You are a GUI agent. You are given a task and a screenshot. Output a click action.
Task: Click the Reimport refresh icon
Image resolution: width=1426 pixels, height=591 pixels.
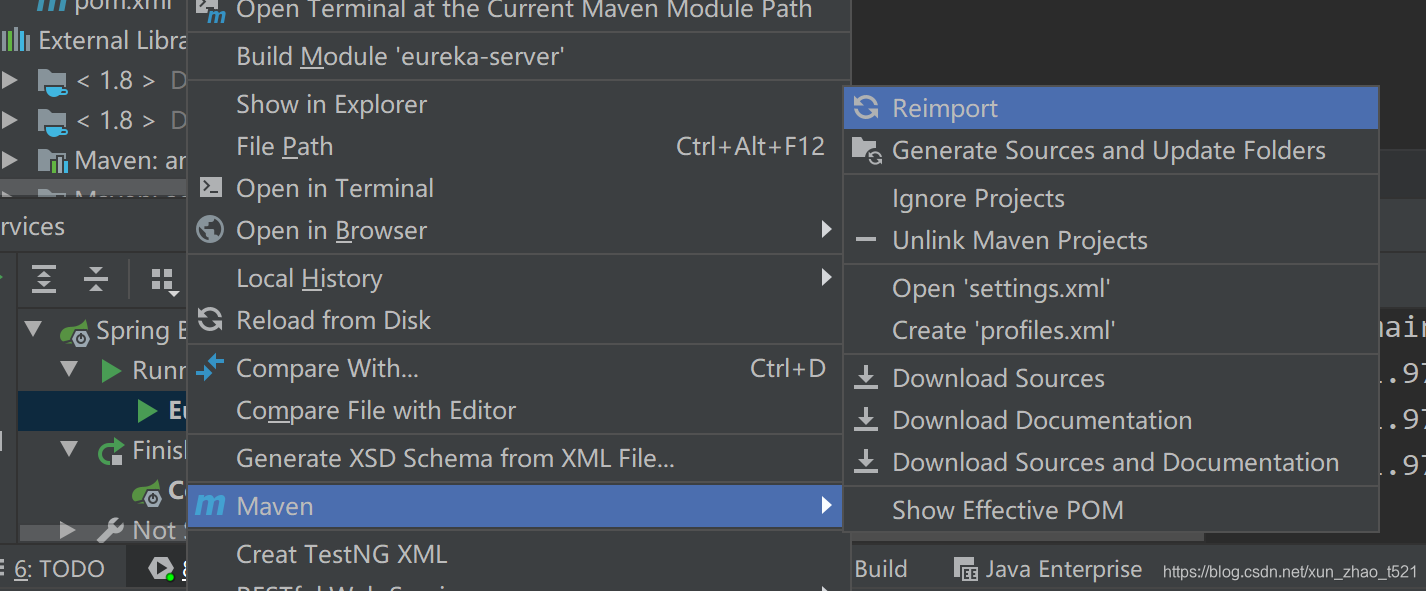pos(866,108)
